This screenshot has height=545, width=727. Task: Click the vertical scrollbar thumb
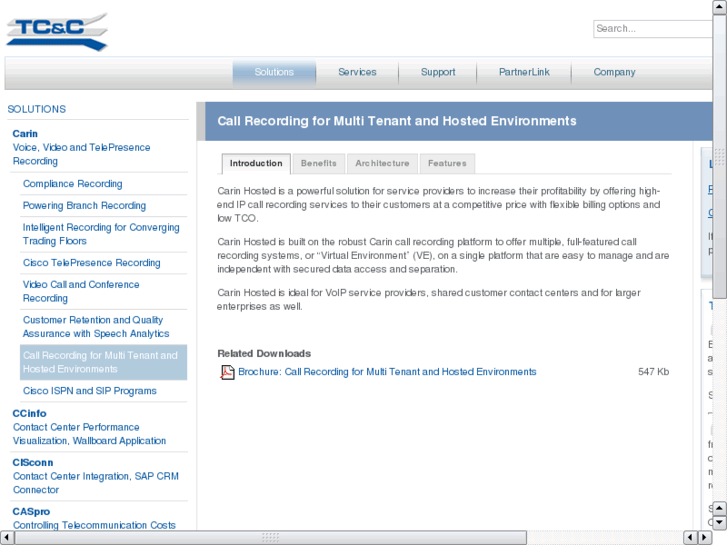(719, 157)
